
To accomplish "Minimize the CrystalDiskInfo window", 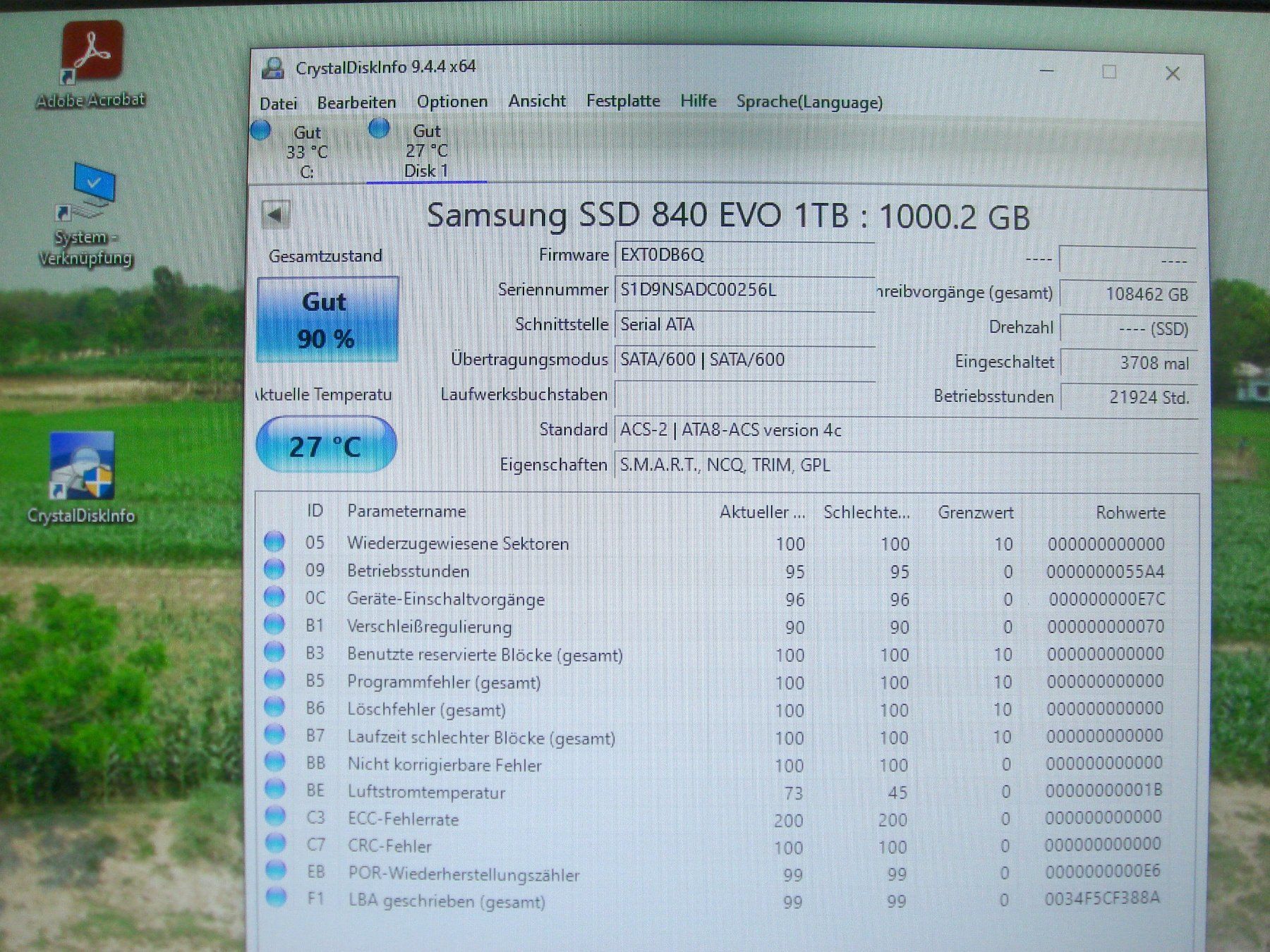I will 1047,71.
